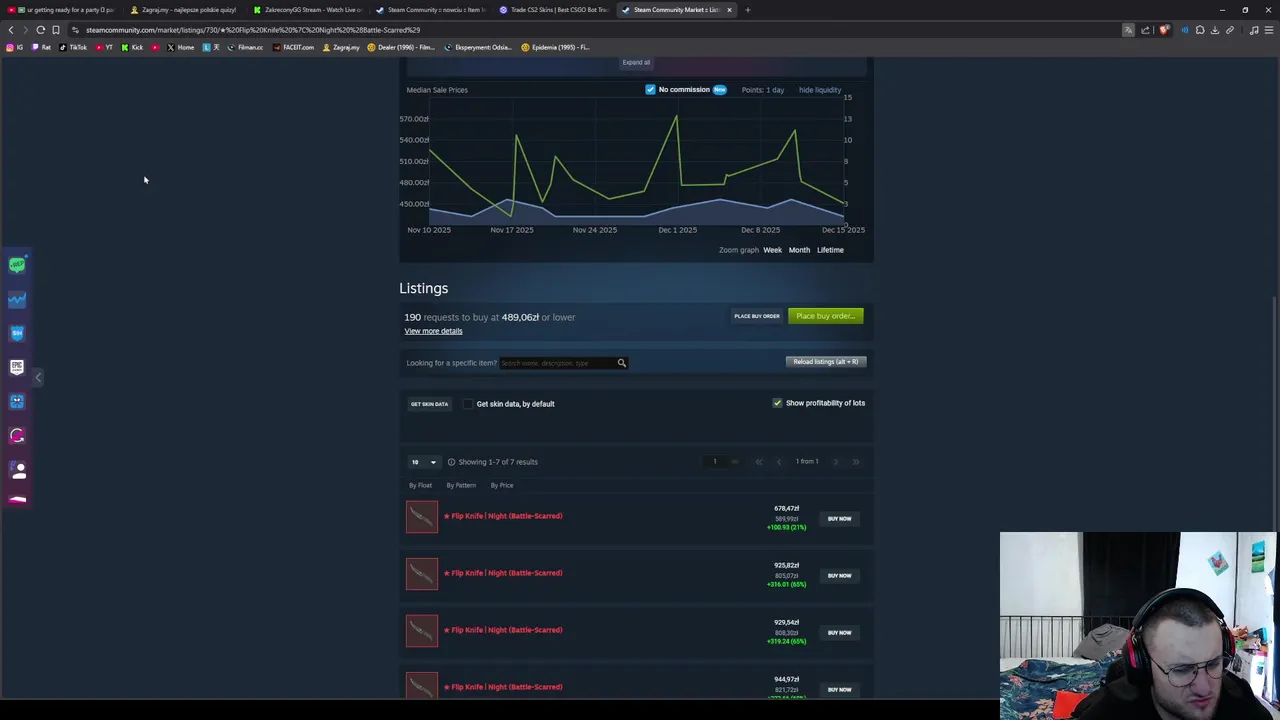Open the Kick bookmark
This screenshot has width=1280, height=720.
coord(132,47)
